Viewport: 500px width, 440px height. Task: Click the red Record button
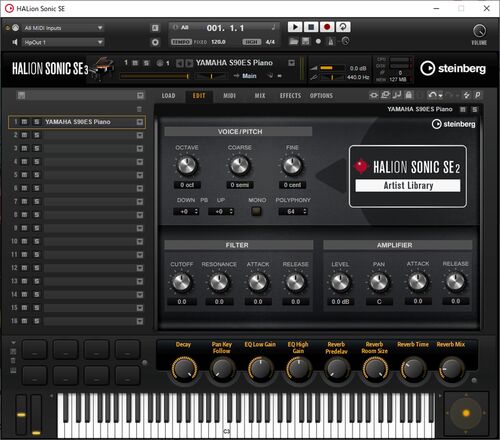[x=327, y=27]
